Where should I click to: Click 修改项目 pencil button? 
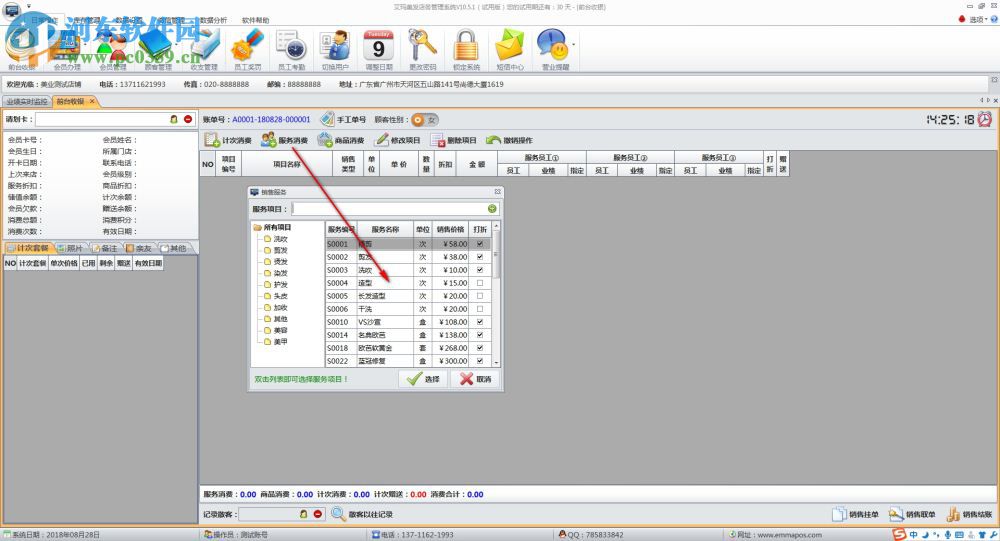pyautogui.click(x=397, y=140)
